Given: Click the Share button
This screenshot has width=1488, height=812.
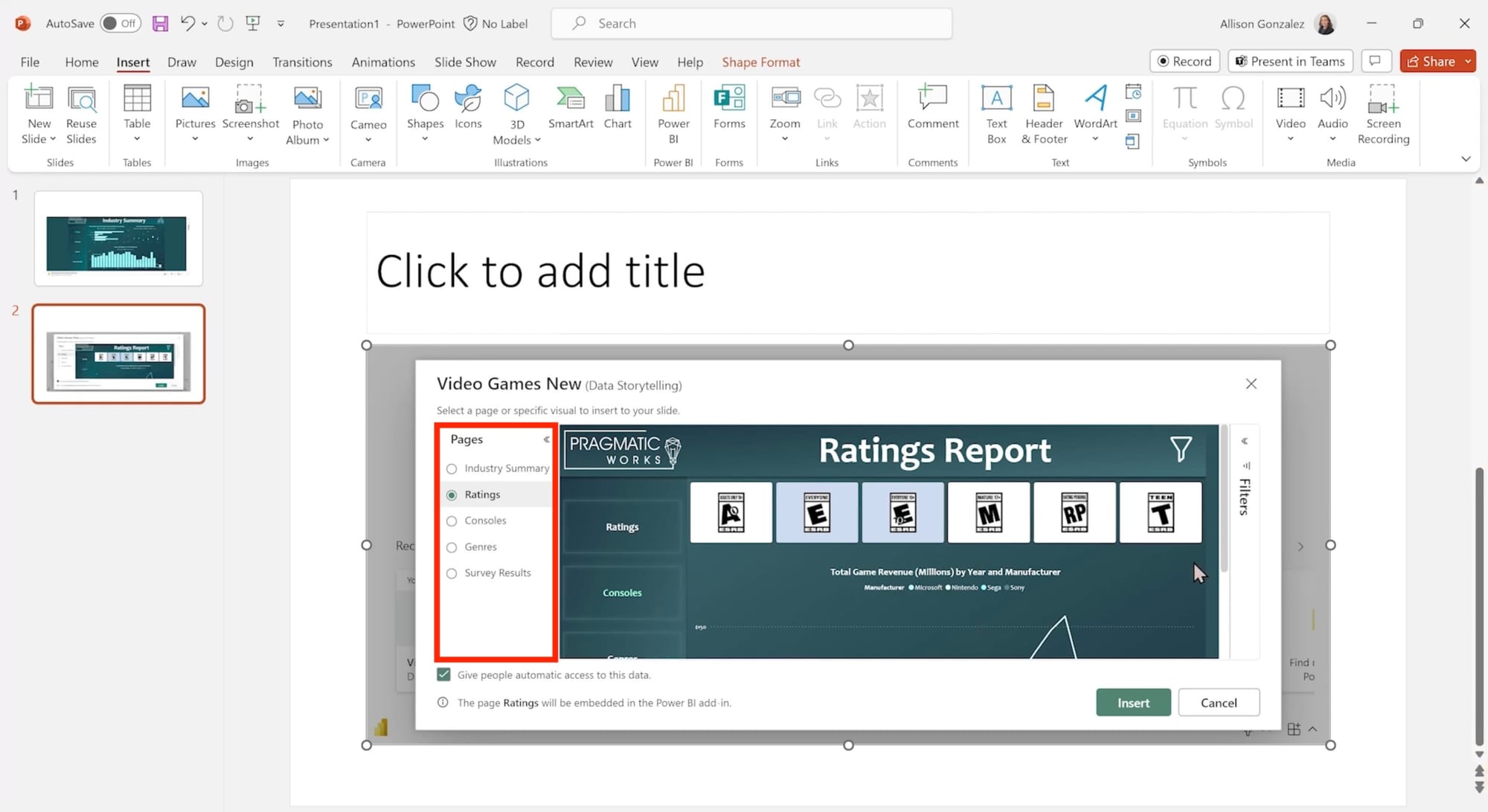Looking at the screenshot, I should 1430,62.
